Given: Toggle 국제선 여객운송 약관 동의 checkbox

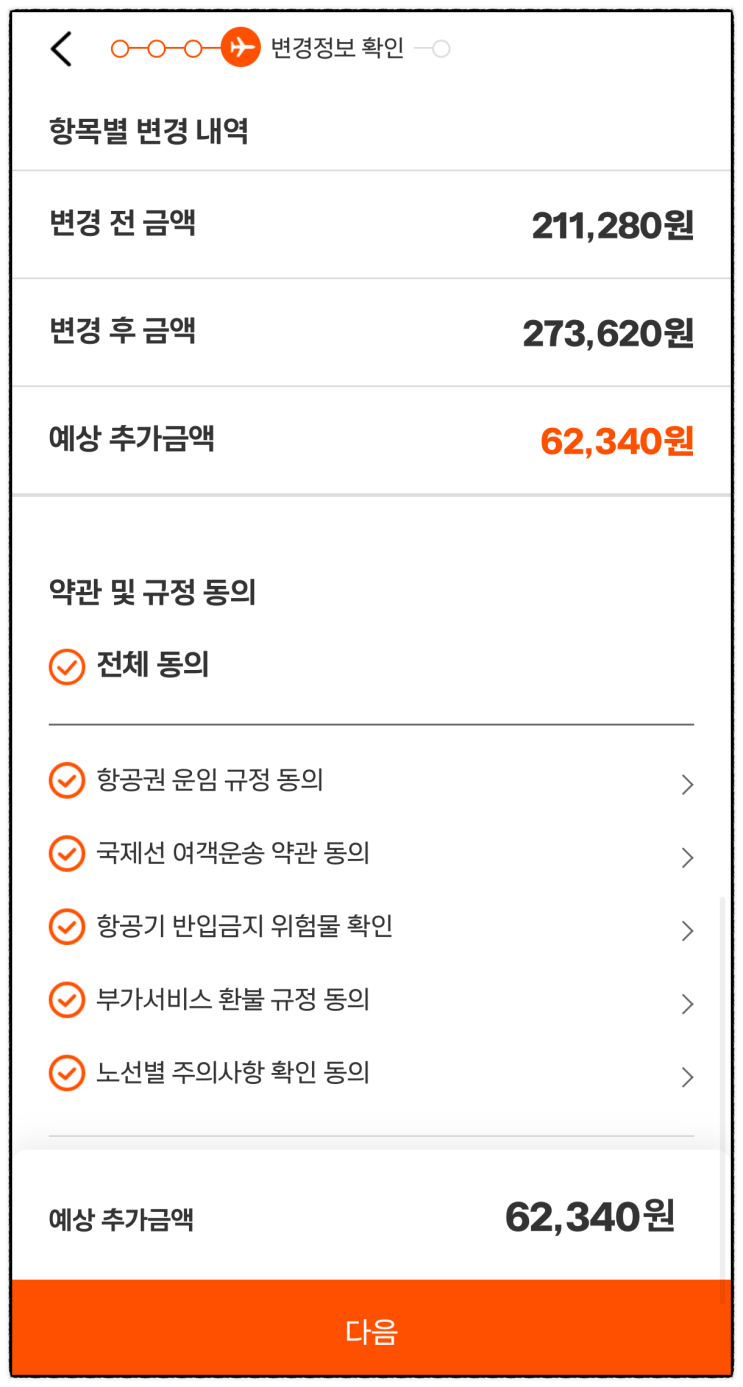Looking at the screenshot, I should tap(67, 854).
